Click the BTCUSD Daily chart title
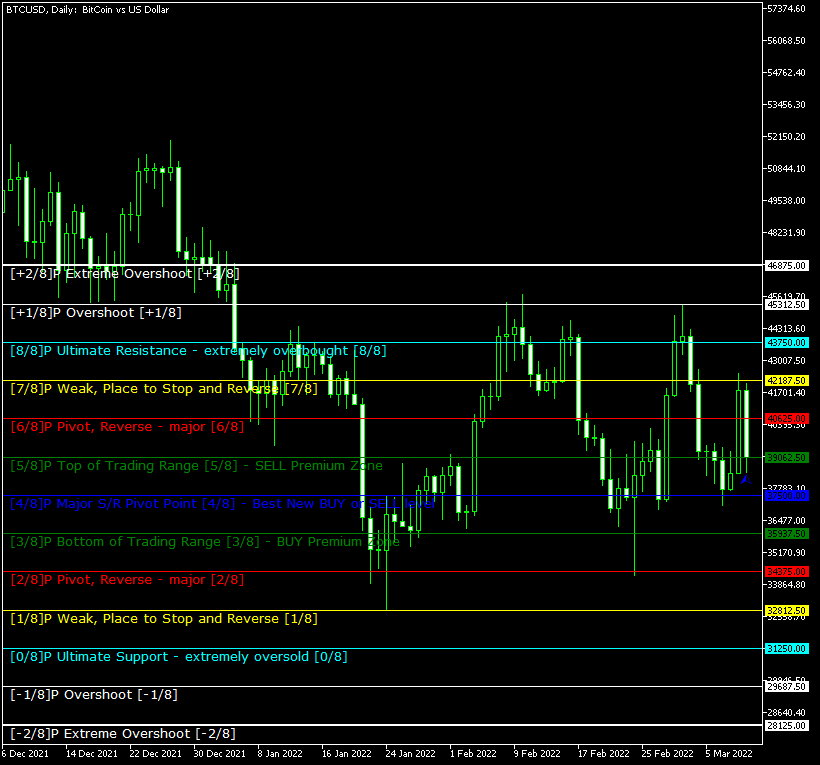Image resolution: width=820 pixels, height=765 pixels. click(x=88, y=10)
